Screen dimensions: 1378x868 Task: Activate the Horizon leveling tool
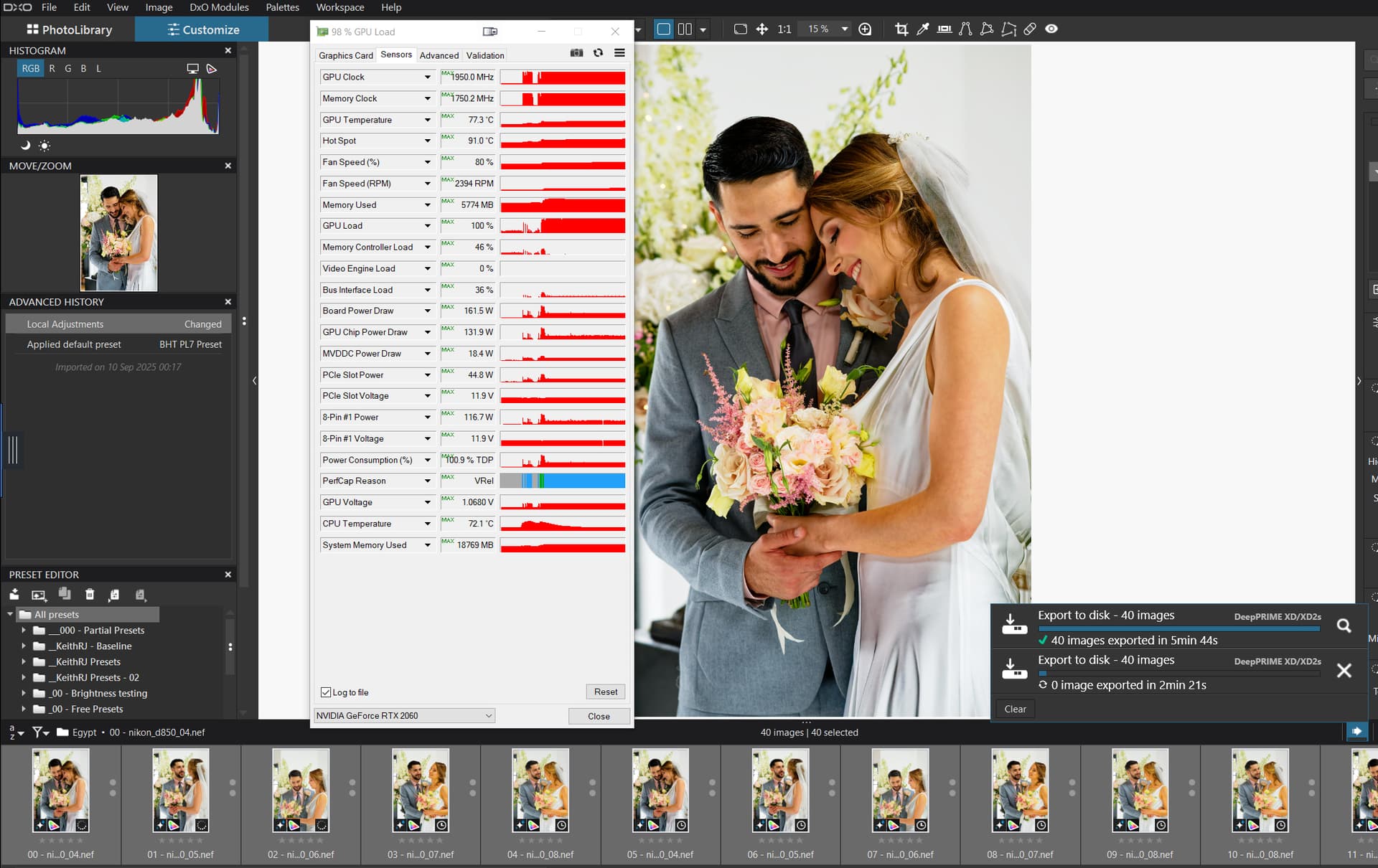tap(945, 29)
